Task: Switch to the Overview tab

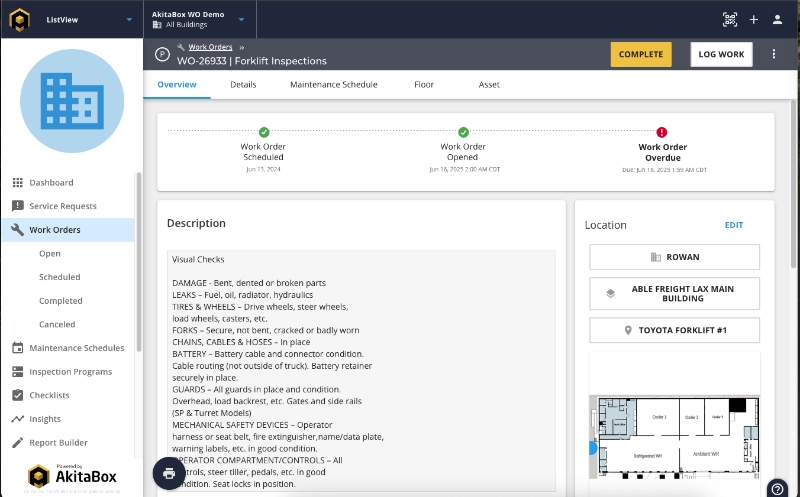Action: 177,85
